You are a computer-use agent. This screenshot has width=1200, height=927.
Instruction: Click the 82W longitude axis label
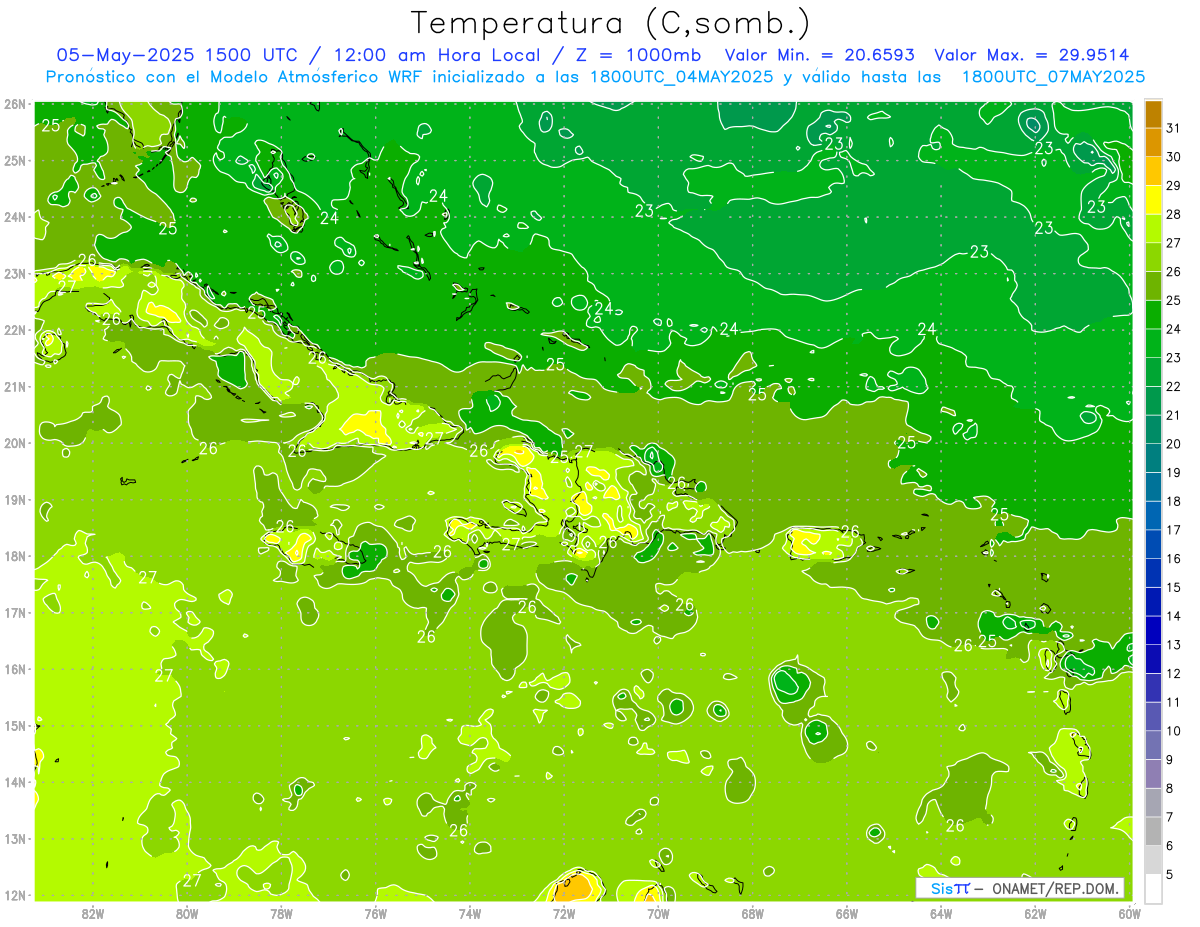[x=93, y=913]
